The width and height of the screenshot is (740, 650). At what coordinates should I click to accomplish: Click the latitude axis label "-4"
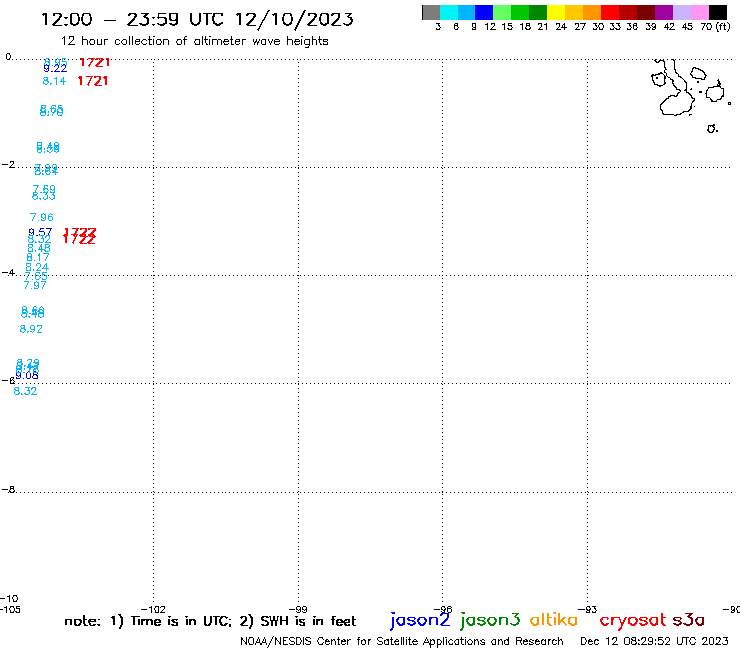pos(8,273)
